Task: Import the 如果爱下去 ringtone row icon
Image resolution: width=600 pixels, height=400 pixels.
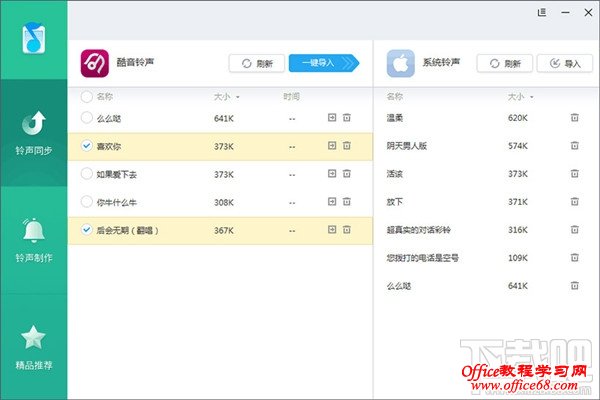Action: 332,173
